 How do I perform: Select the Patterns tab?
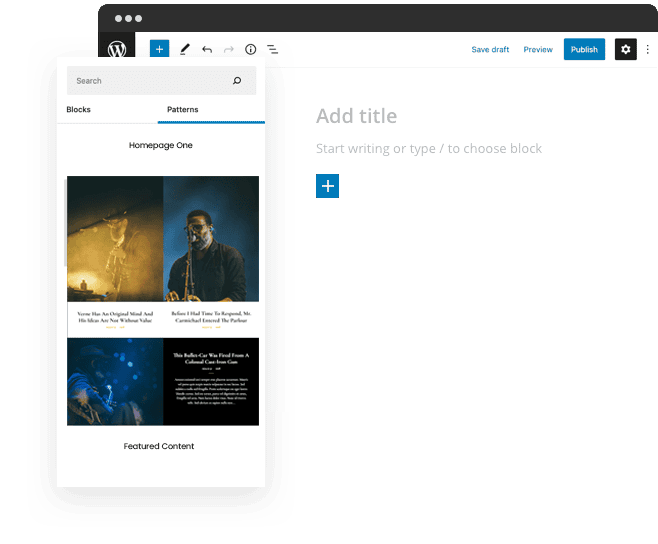pos(182,110)
